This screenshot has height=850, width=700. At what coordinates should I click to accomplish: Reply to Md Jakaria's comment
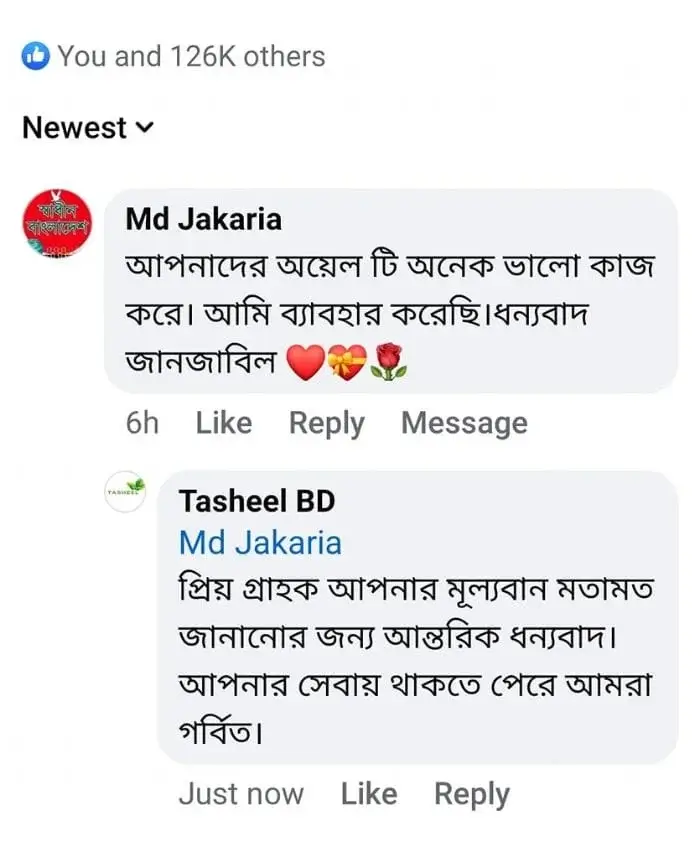tap(326, 423)
